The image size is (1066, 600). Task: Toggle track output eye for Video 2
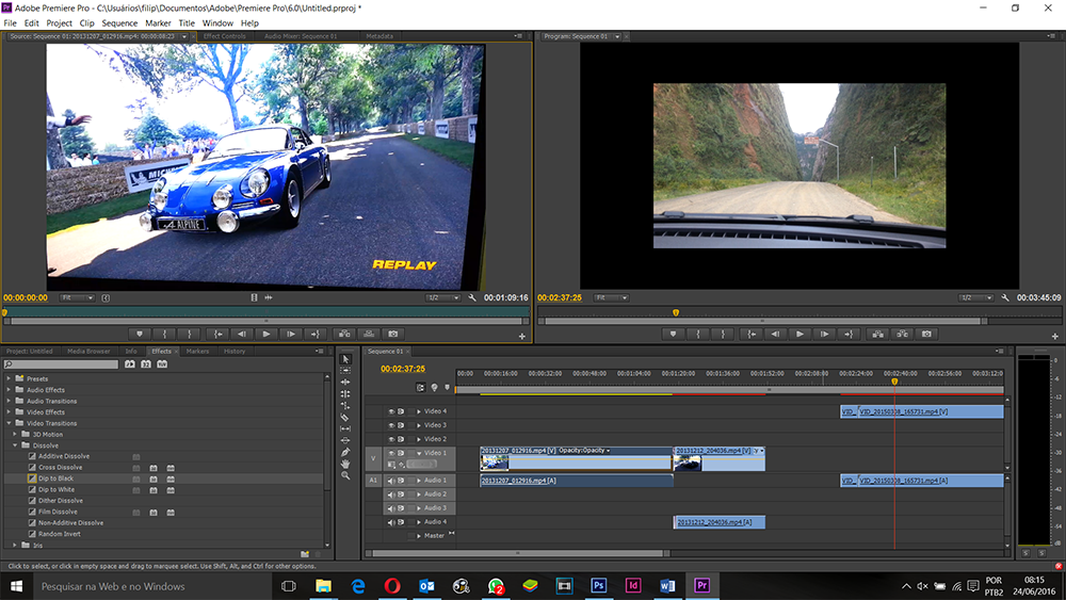pos(391,439)
